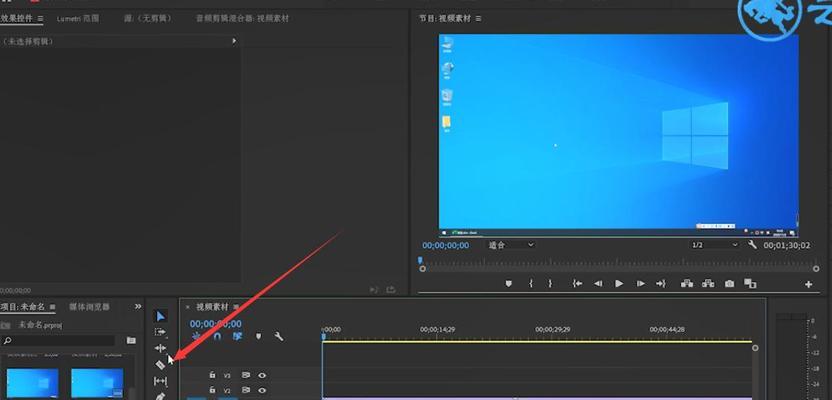Click the Export Frame camera icon
Image resolution: width=832 pixels, height=400 pixels.
(x=730, y=284)
